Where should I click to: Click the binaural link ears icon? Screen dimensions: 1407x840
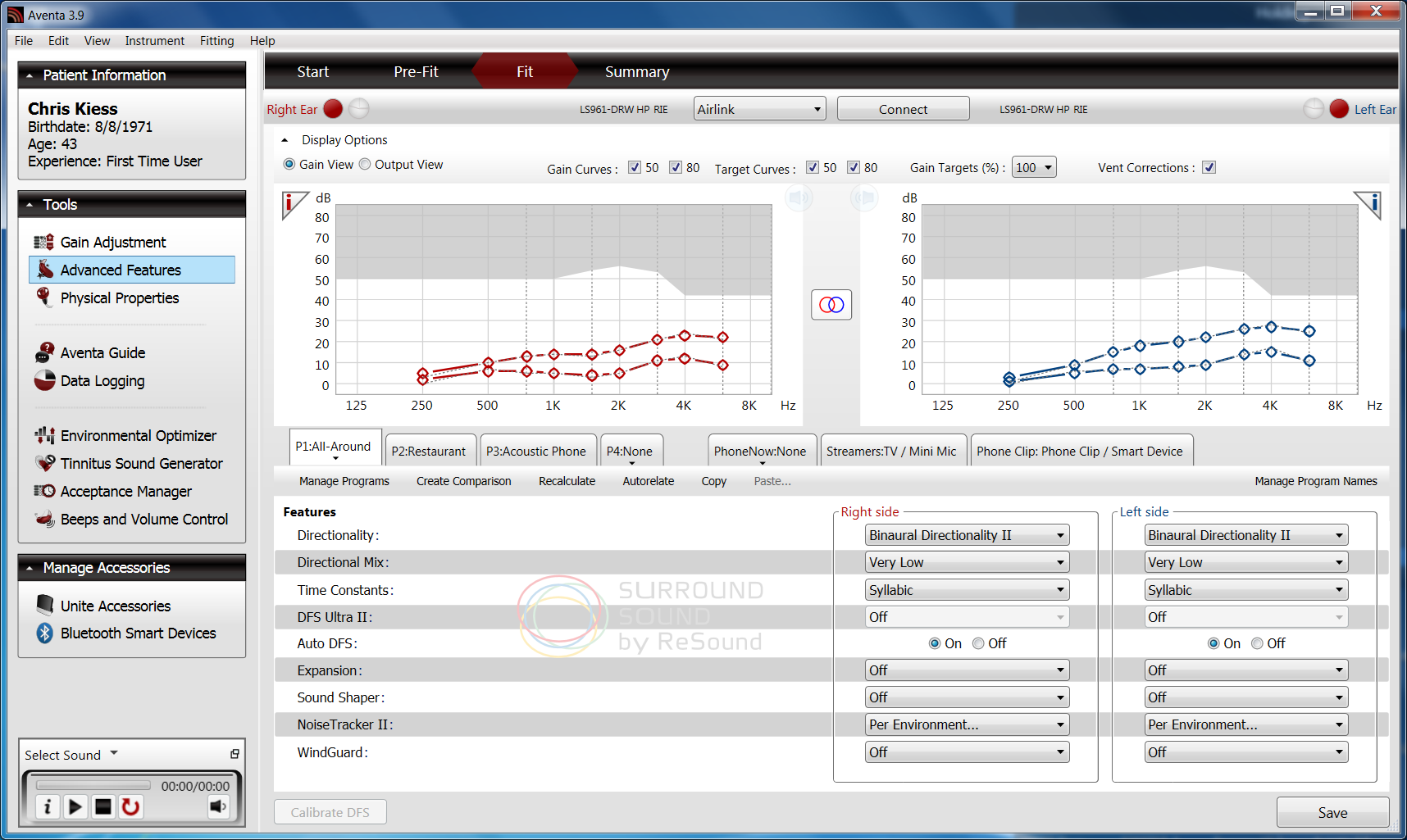831,305
